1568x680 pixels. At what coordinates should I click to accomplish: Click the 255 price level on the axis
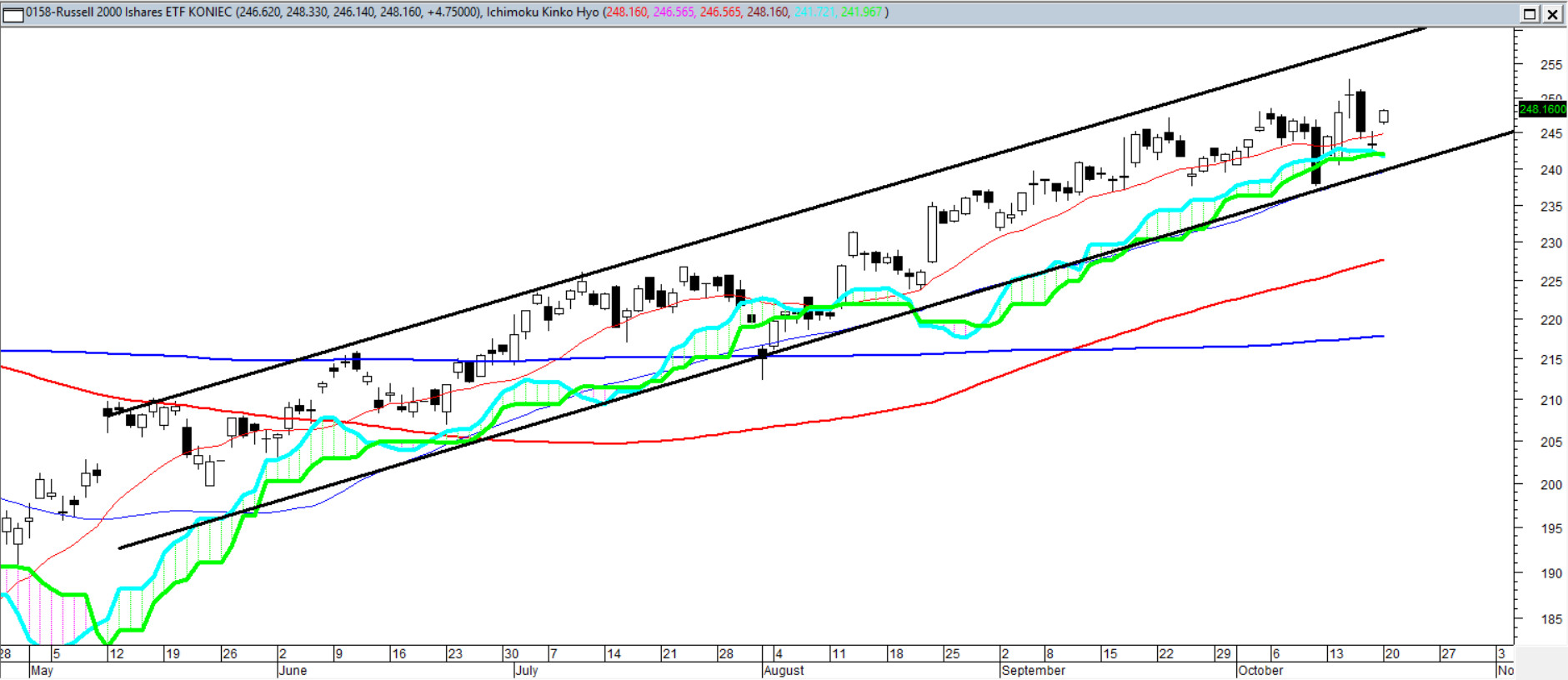(1550, 65)
